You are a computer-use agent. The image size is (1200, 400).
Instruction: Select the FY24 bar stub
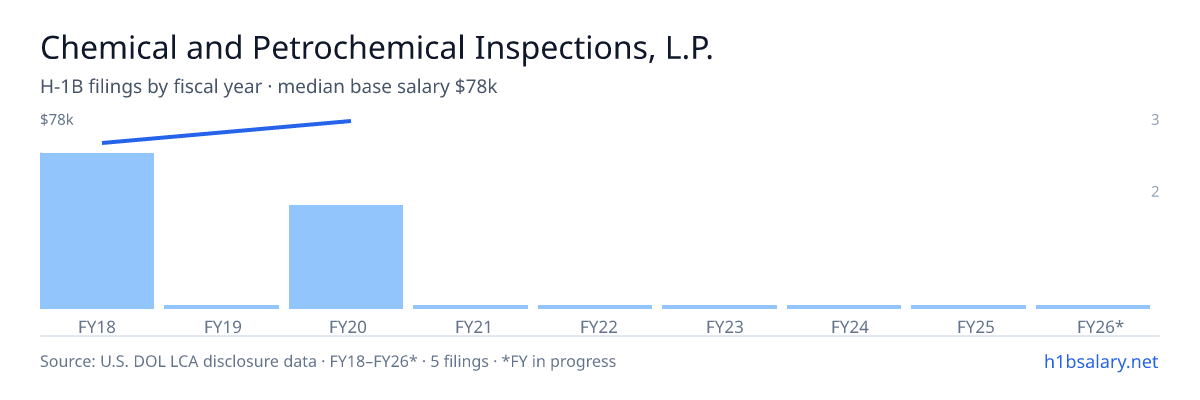pyautogui.click(x=844, y=307)
